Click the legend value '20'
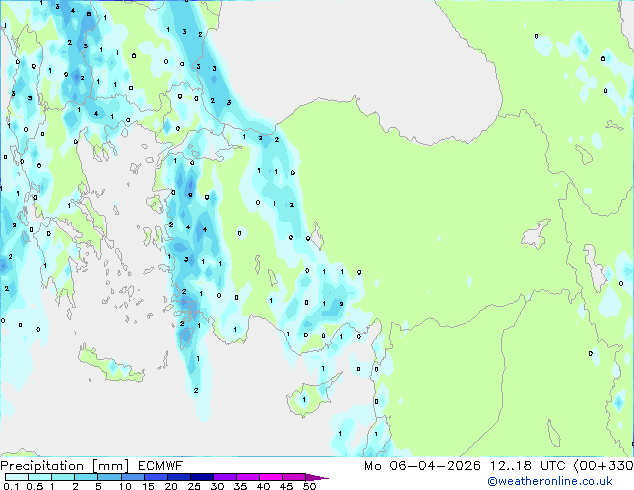 tap(171, 486)
